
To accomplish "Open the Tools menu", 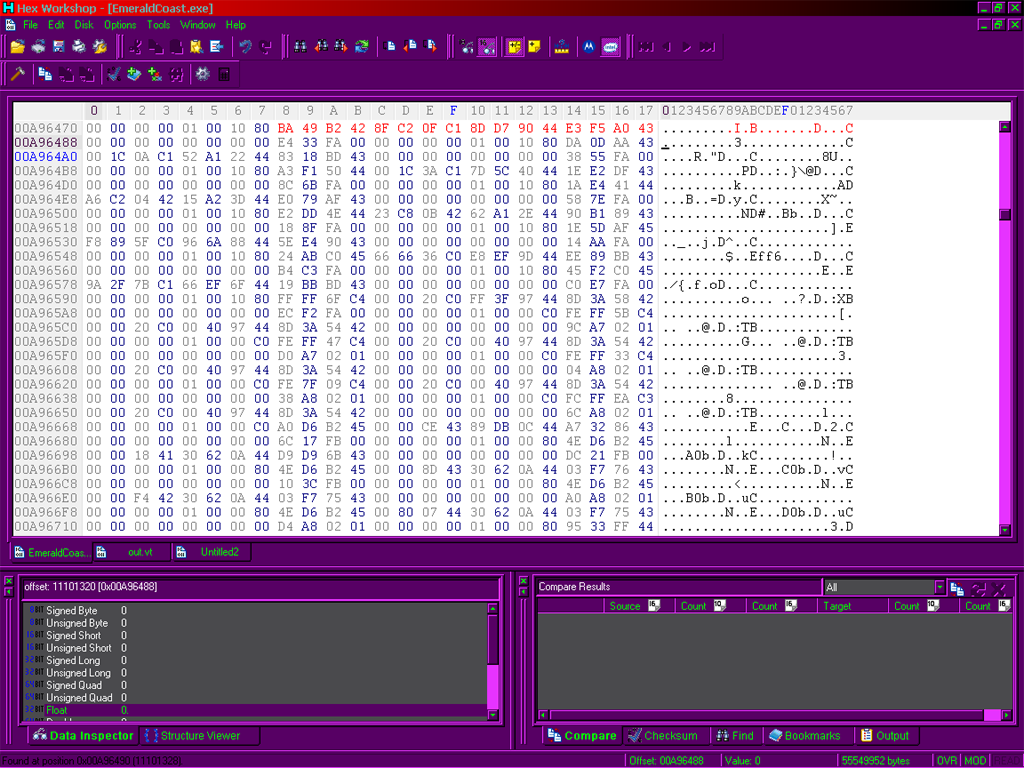I will tap(158, 25).
